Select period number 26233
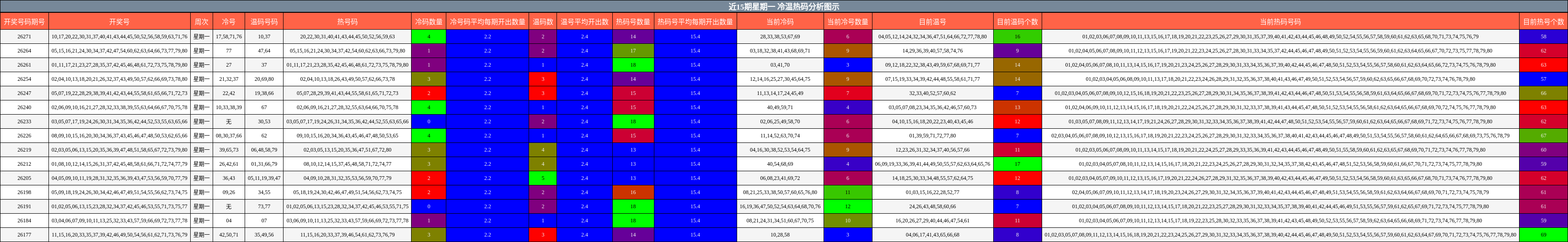The width and height of the screenshot is (1568, 242). (x=24, y=121)
